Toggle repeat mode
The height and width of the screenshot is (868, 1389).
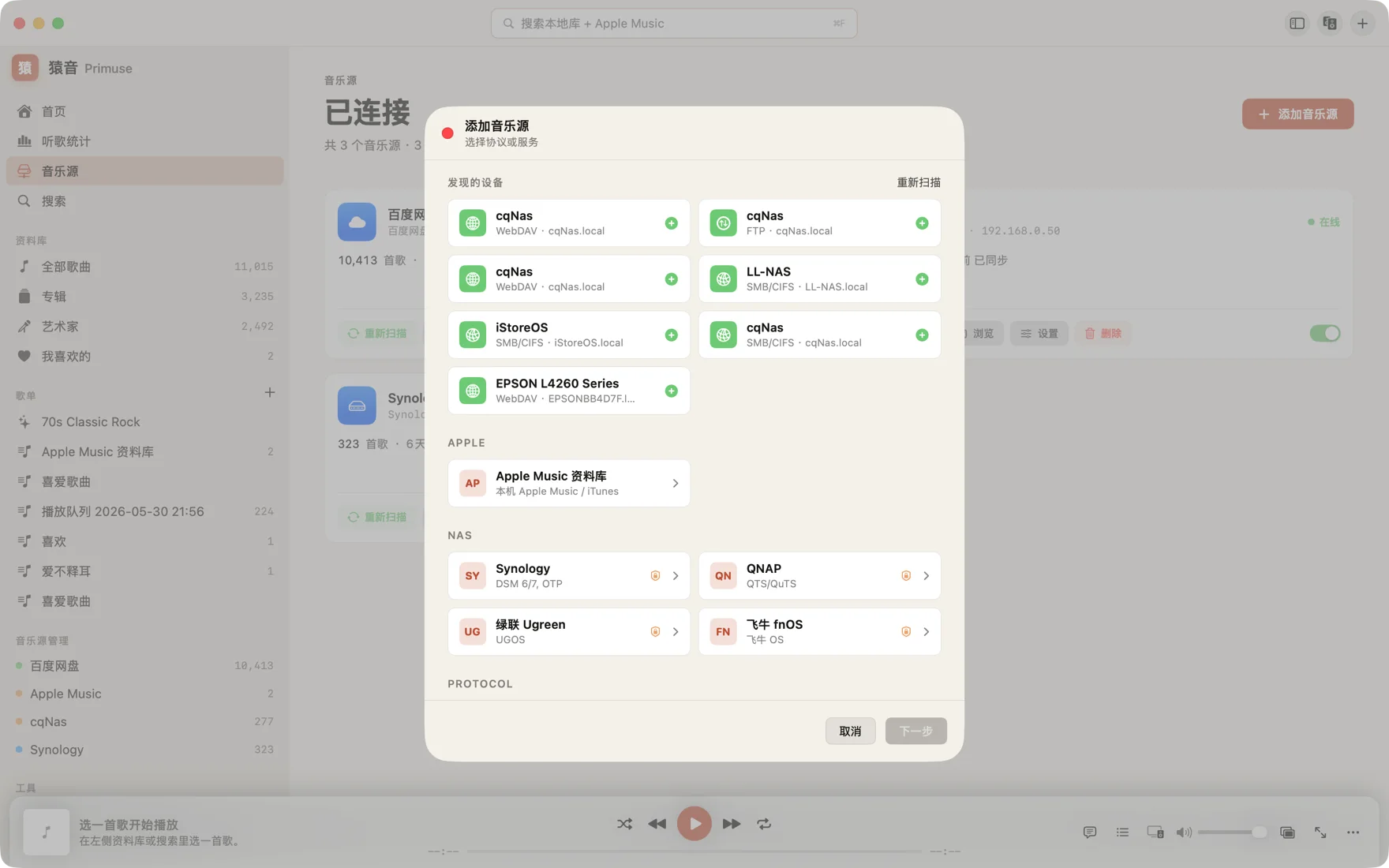(764, 824)
